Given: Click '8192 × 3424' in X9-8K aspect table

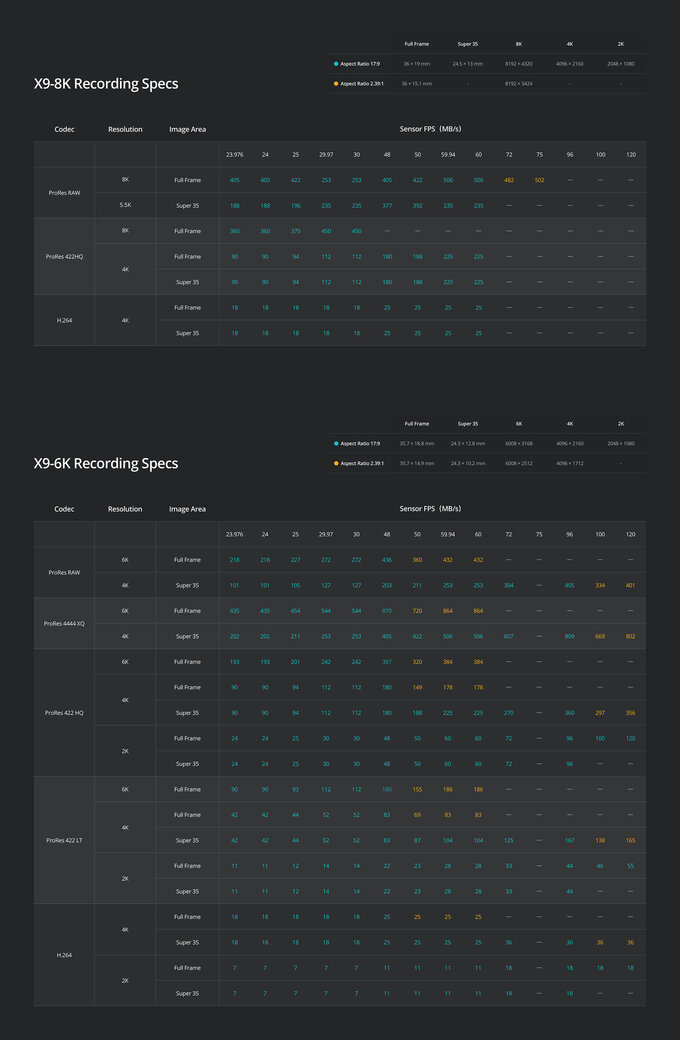Looking at the screenshot, I should (x=519, y=84).
